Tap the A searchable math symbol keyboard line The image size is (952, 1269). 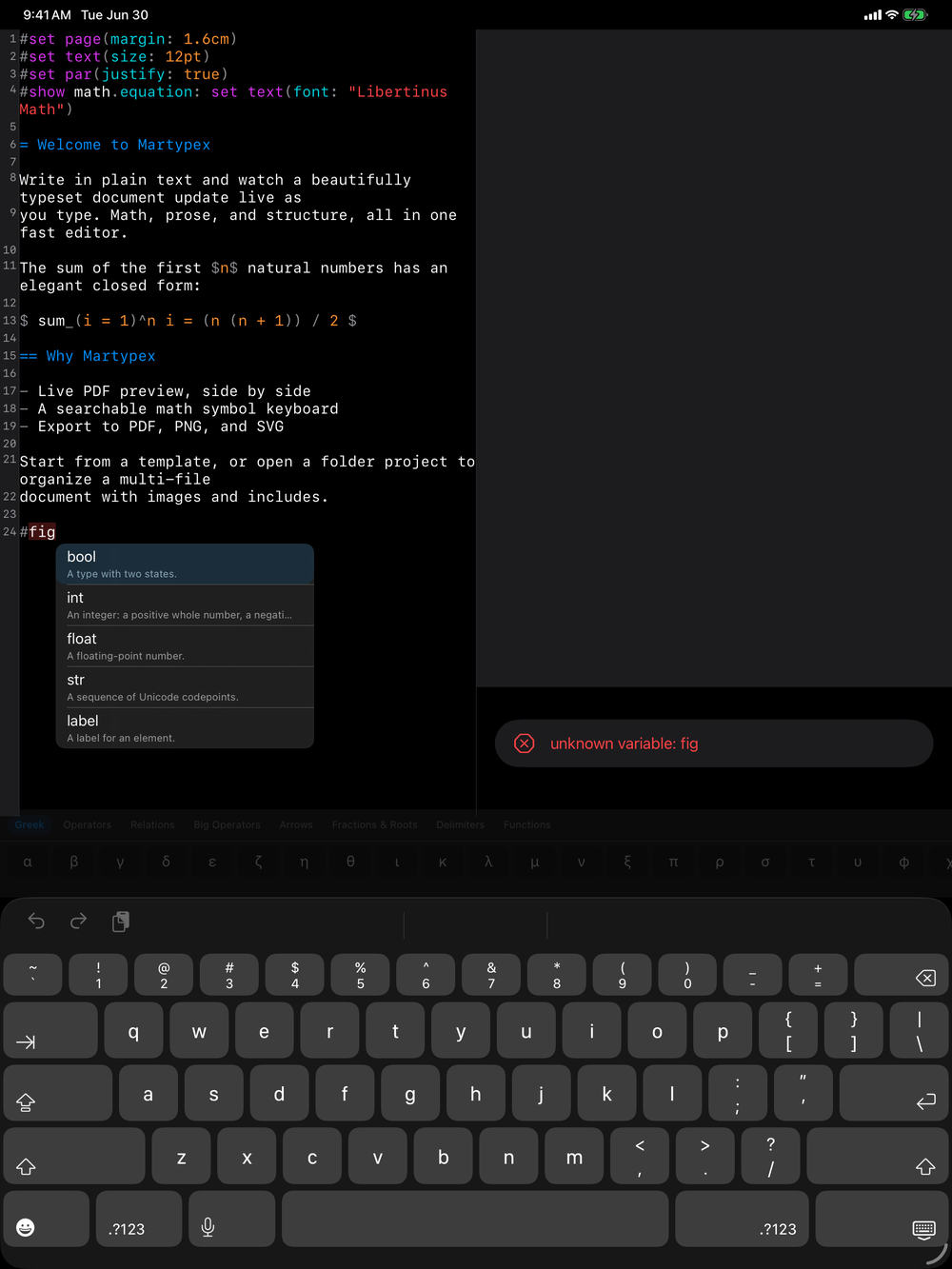(x=179, y=408)
